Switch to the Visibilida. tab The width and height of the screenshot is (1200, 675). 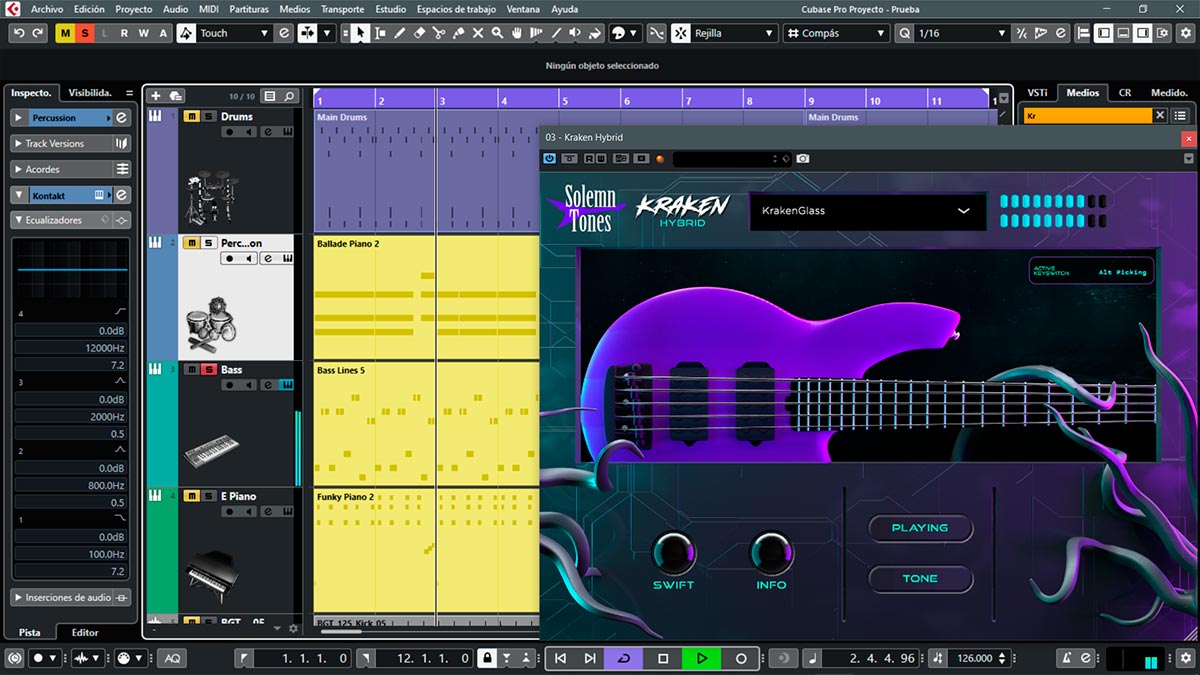click(x=90, y=92)
